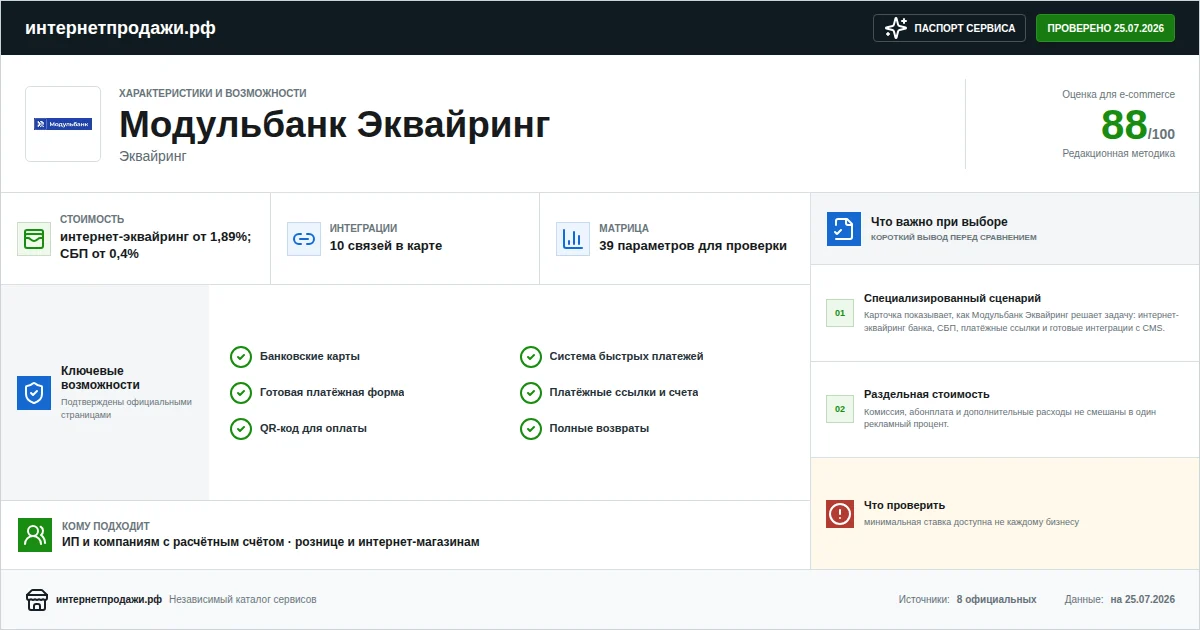Viewport: 1200px width, 630px height.
Task: Click the Раздельная стоимость heading
Action: [x=927, y=394]
